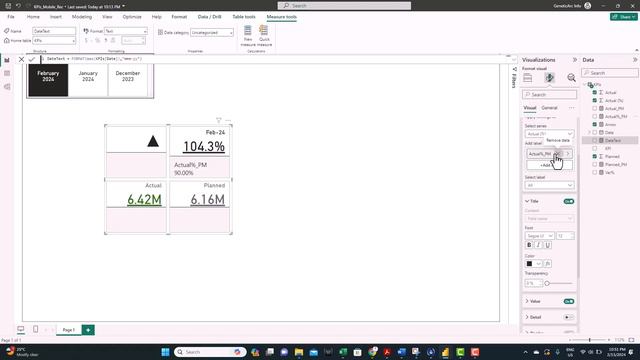Check the Actual_PM field checkbox
This screenshot has width=640, height=360.
click(x=594, y=108)
